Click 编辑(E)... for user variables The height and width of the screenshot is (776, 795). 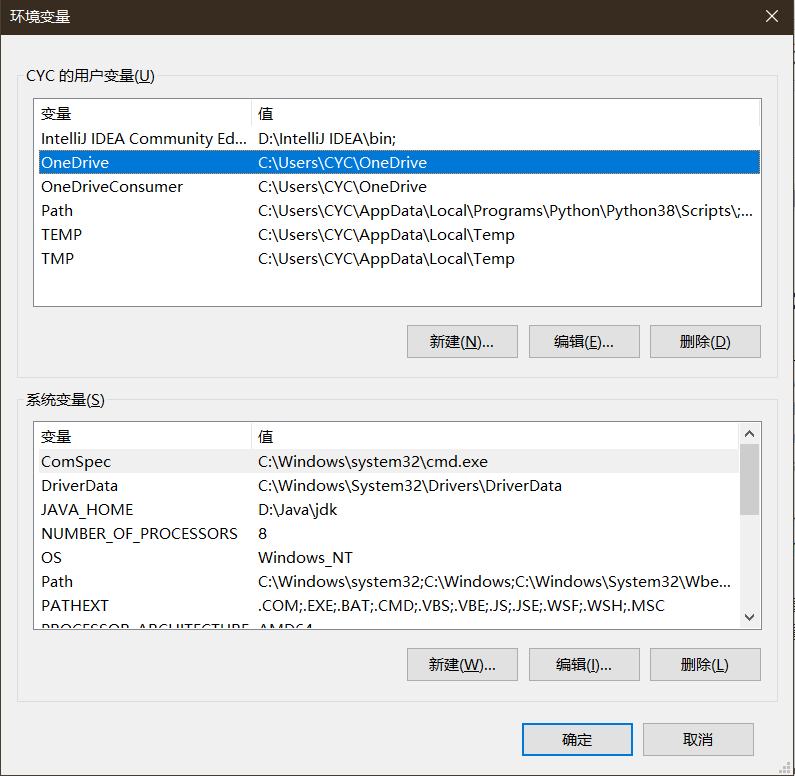click(584, 342)
